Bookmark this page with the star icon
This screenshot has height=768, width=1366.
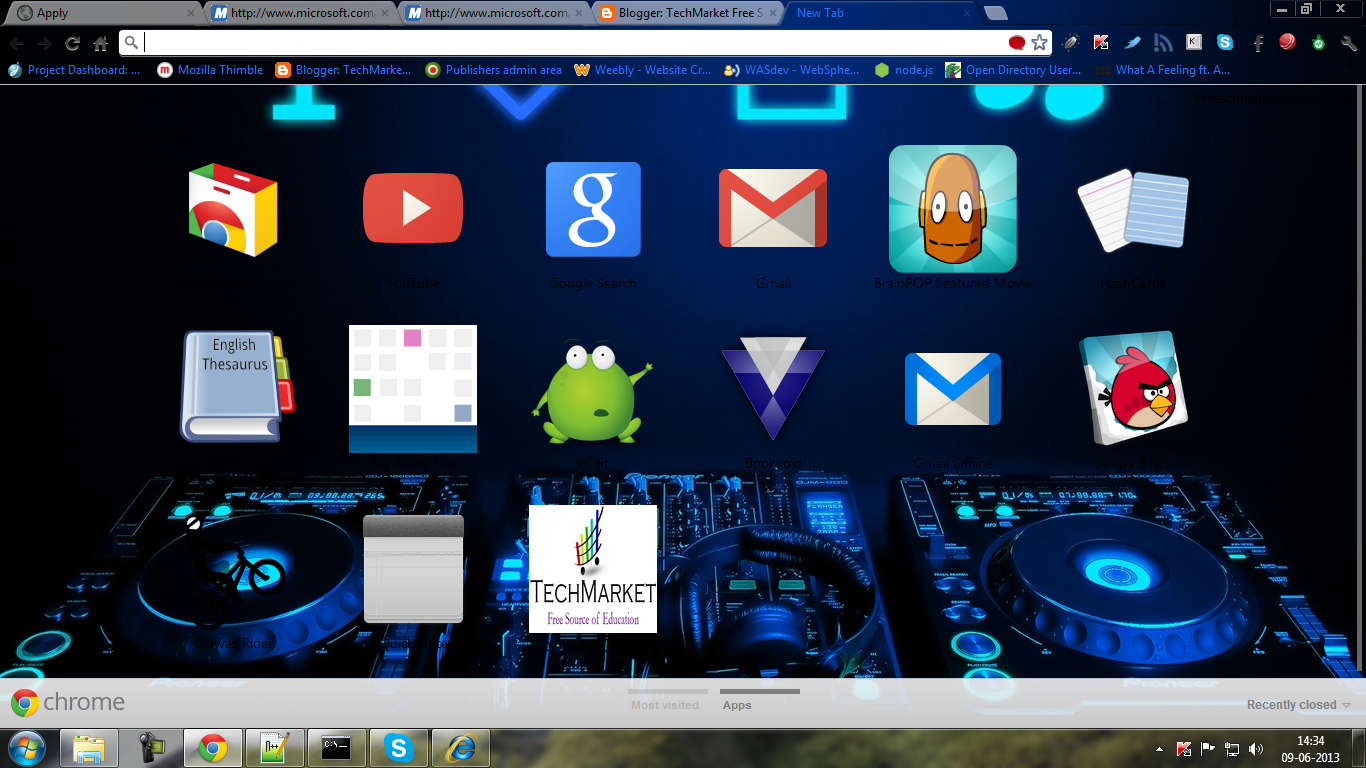tap(1040, 42)
